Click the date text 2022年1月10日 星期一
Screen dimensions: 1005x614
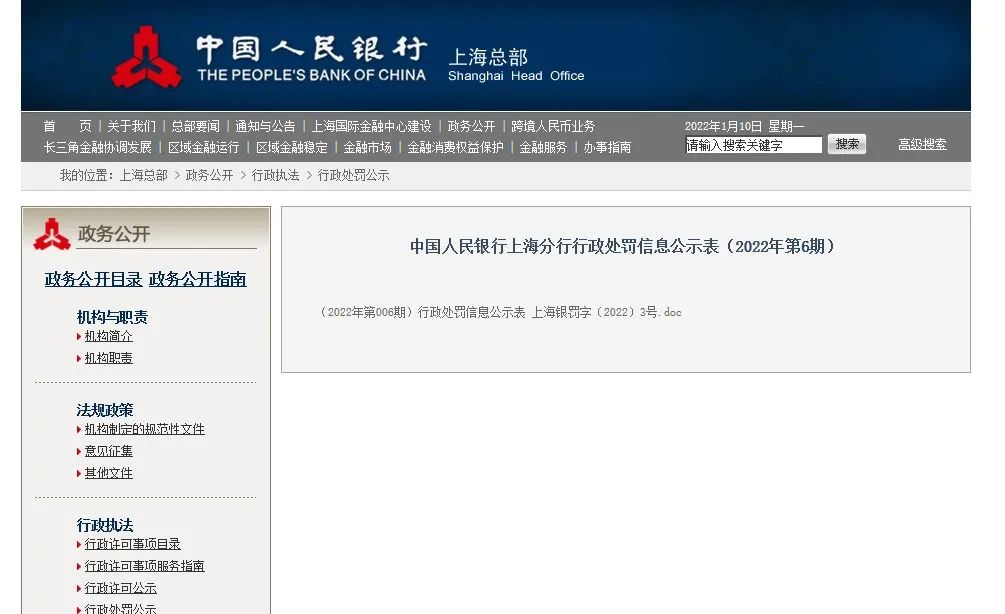point(744,126)
